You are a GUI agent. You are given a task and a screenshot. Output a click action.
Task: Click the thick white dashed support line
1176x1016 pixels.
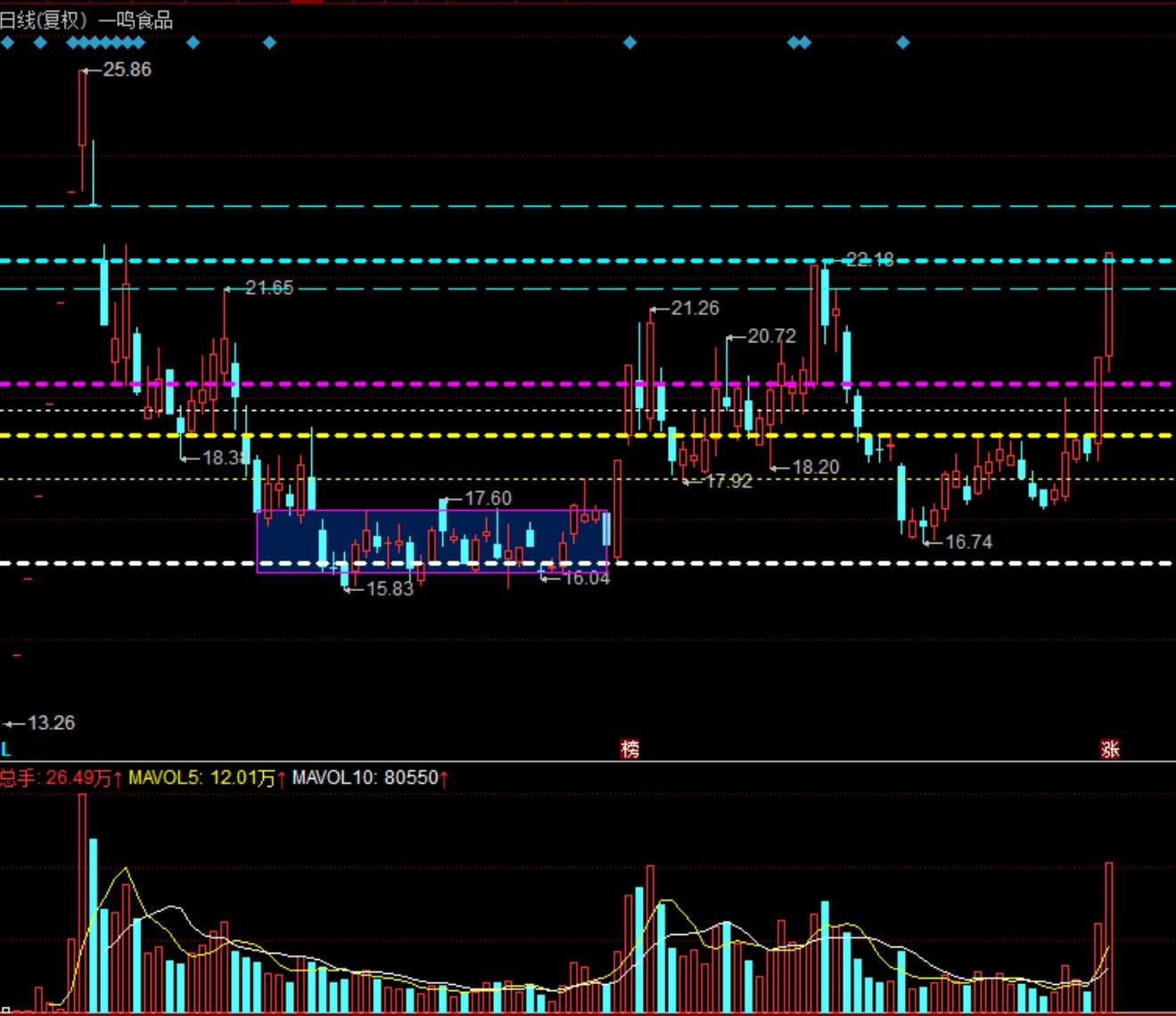coord(588,563)
